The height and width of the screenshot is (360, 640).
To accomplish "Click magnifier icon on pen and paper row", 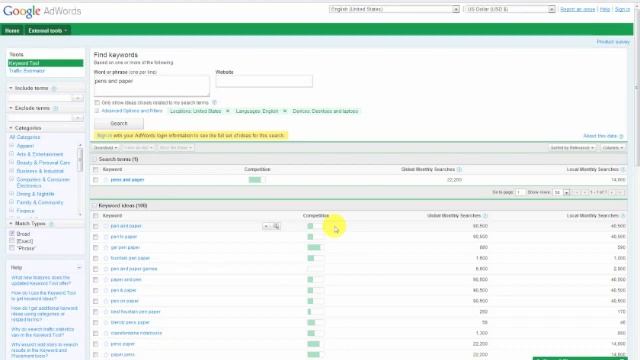I will click(x=276, y=226).
